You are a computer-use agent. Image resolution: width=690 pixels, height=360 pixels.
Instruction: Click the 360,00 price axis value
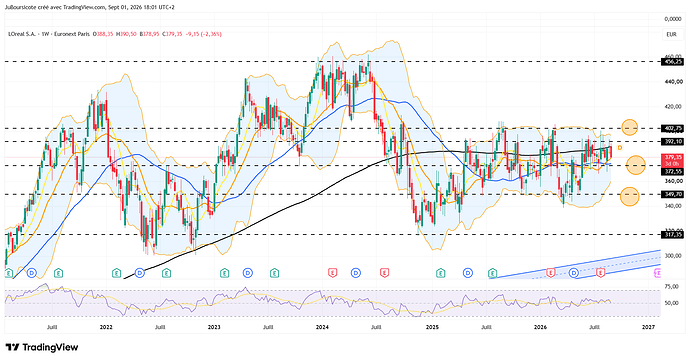(x=674, y=180)
